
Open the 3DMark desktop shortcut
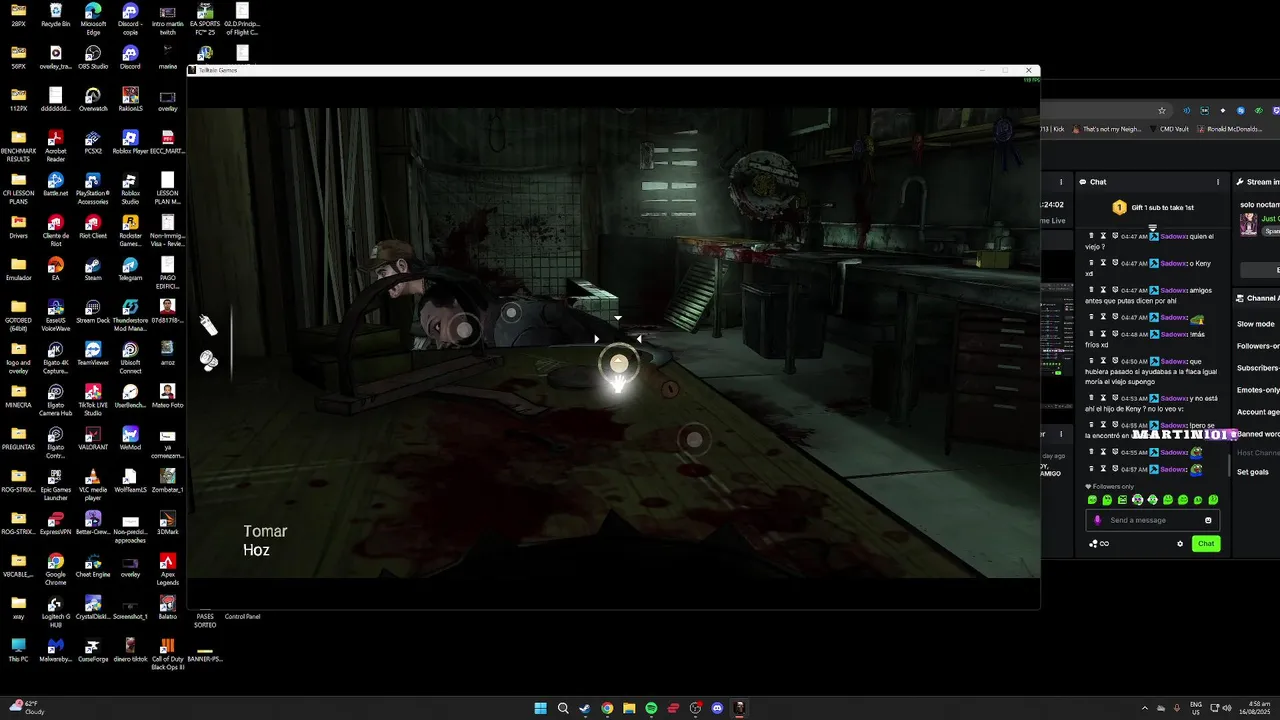167,523
